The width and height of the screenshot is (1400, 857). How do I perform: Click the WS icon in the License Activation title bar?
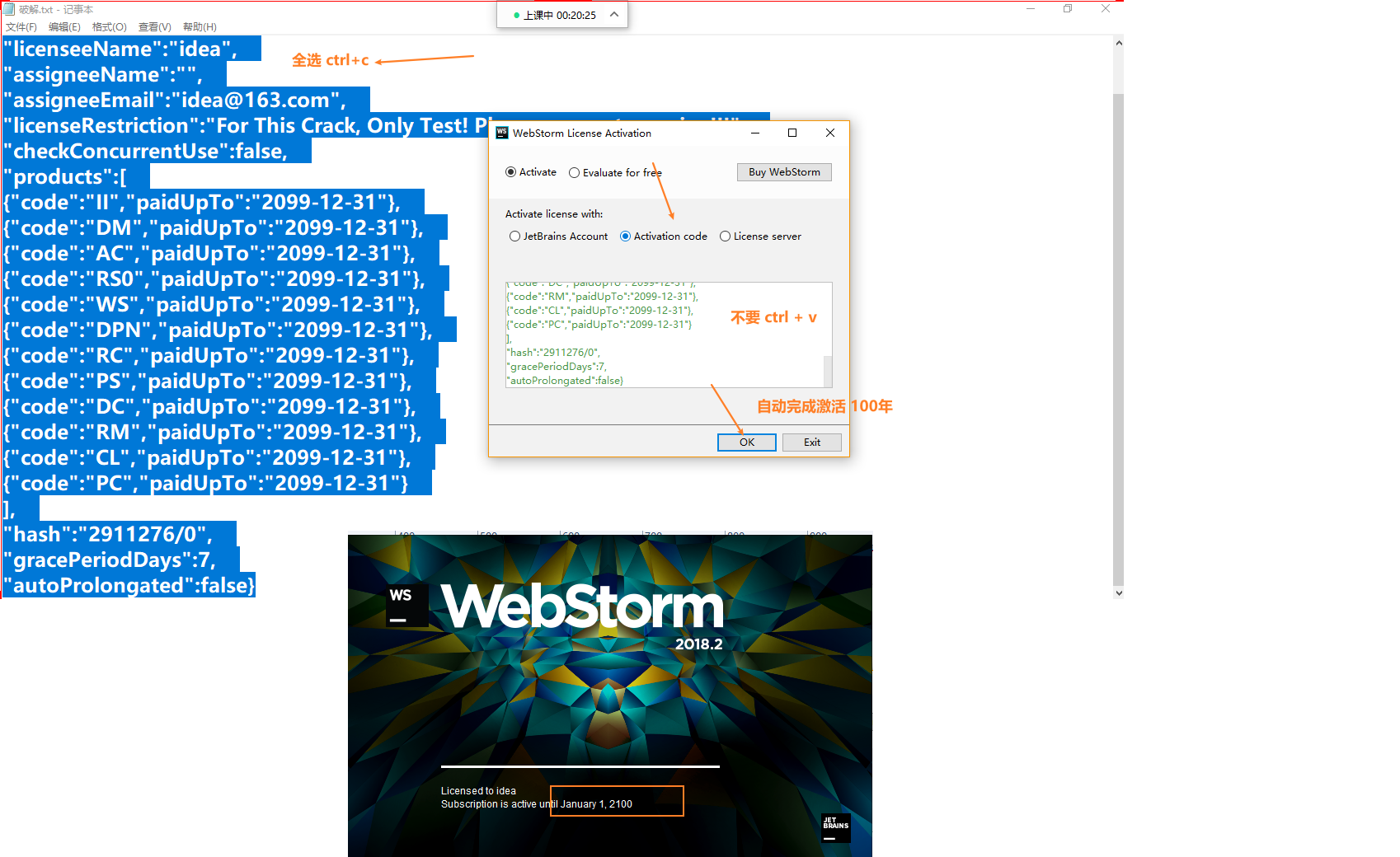pos(502,133)
